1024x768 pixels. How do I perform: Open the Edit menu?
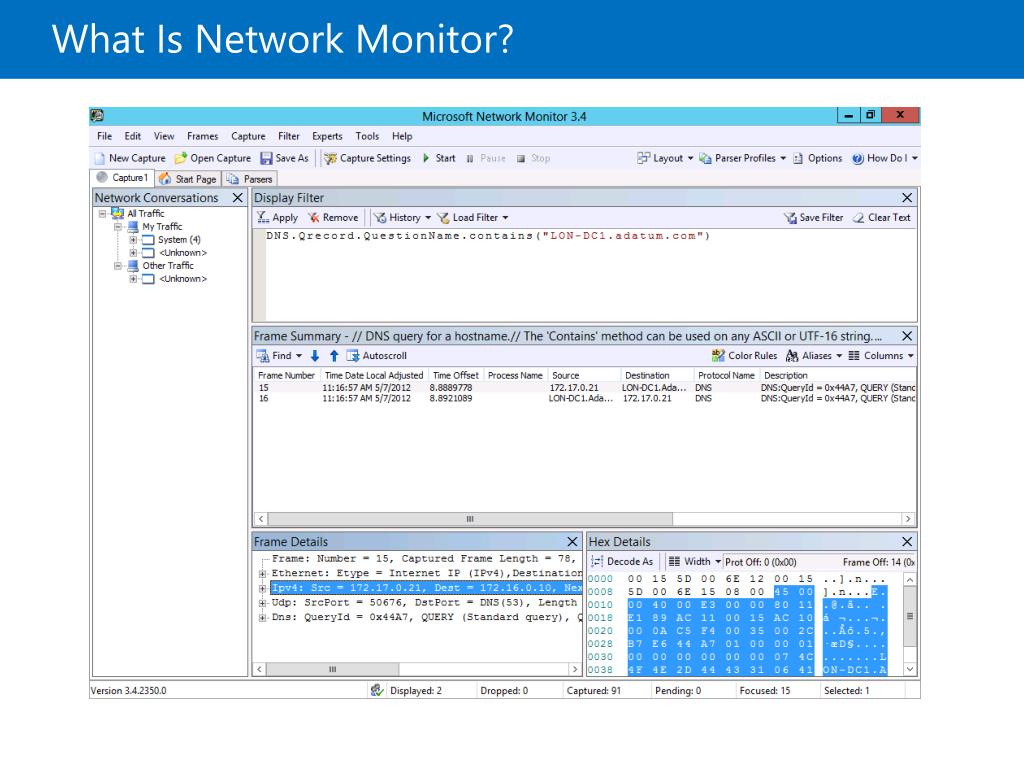[133, 136]
